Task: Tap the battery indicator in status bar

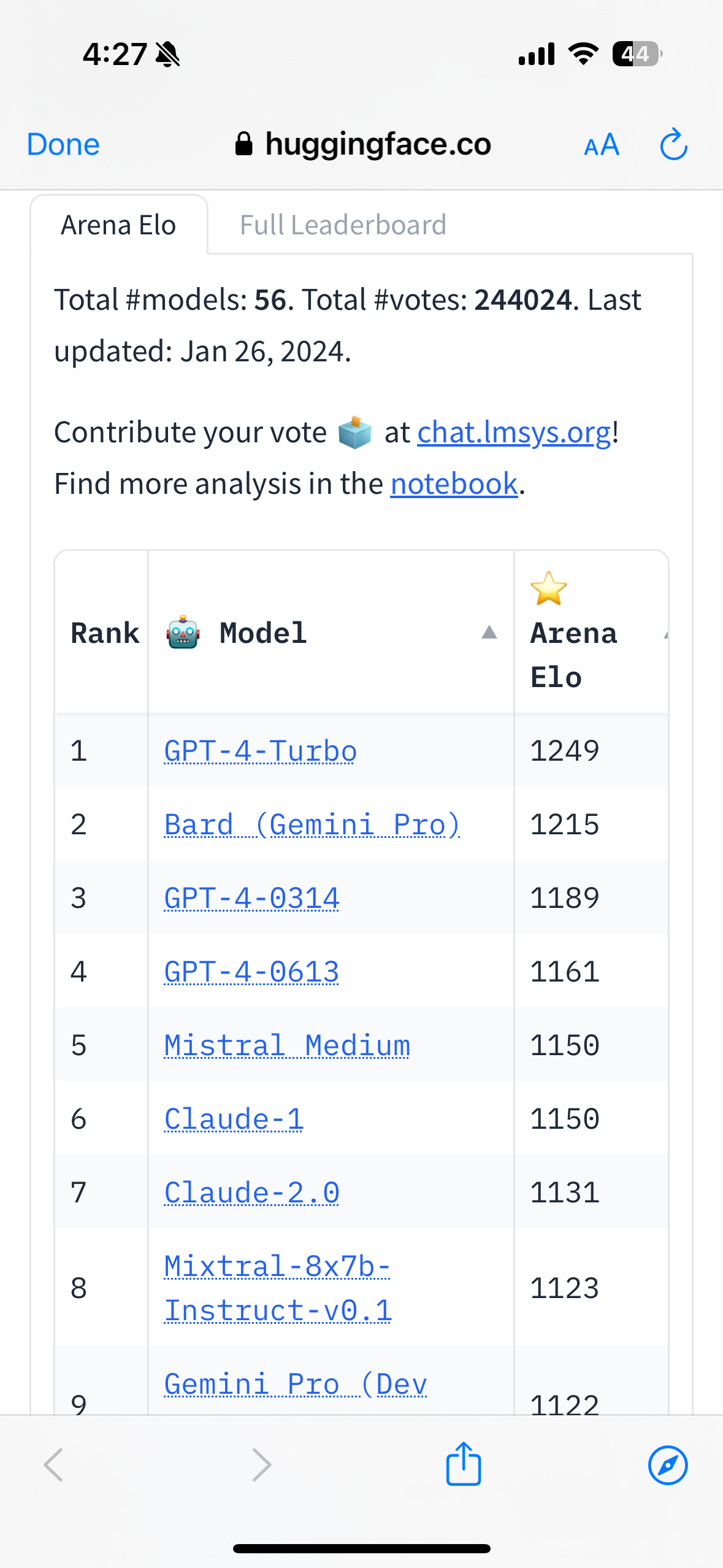Action: coord(637,54)
